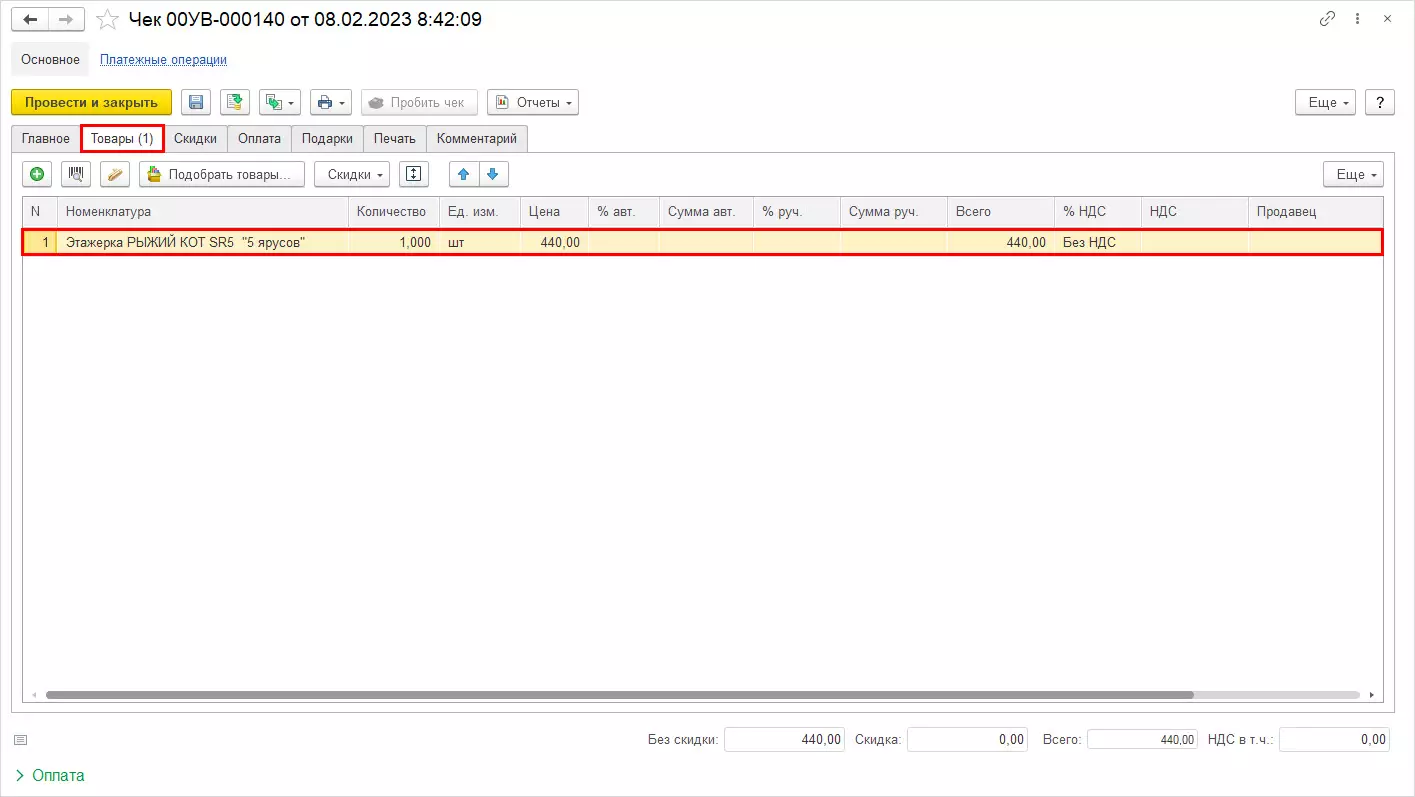This screenshot has height=797, width=1415.
Task: Click the Скидка total field
Action: 968,739
